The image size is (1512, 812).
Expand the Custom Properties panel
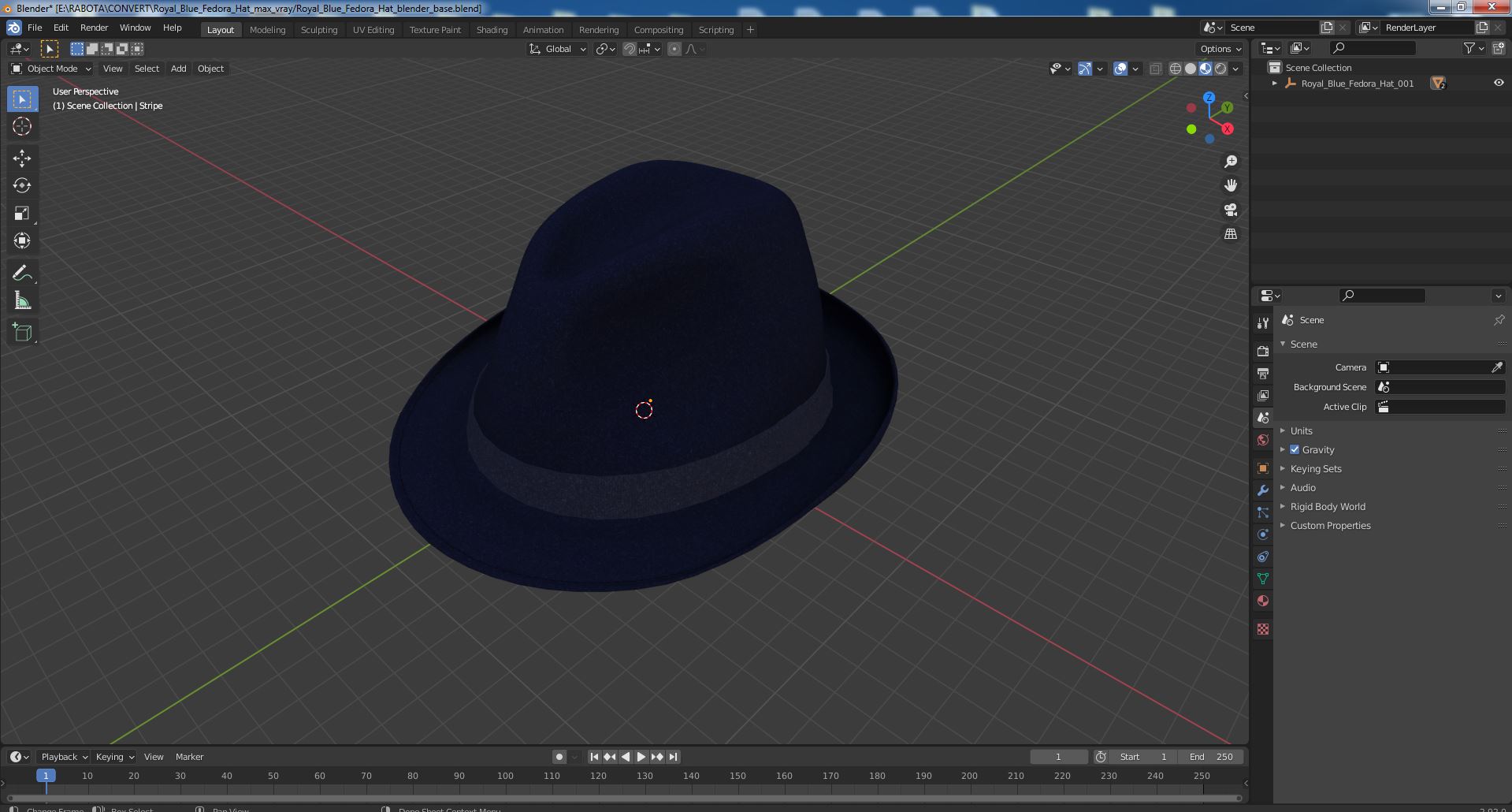1330,525
